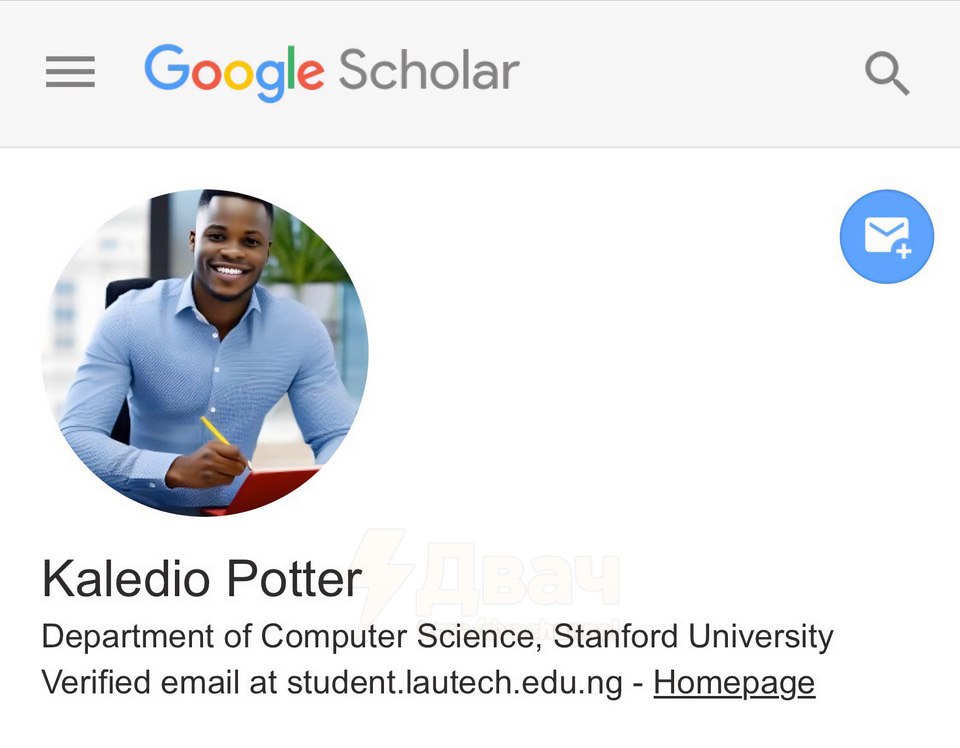The width and height of the screenshot is (960, 748).
Task: Click the colorful "Google" word in the logo
Action: (x=234, y=72)
